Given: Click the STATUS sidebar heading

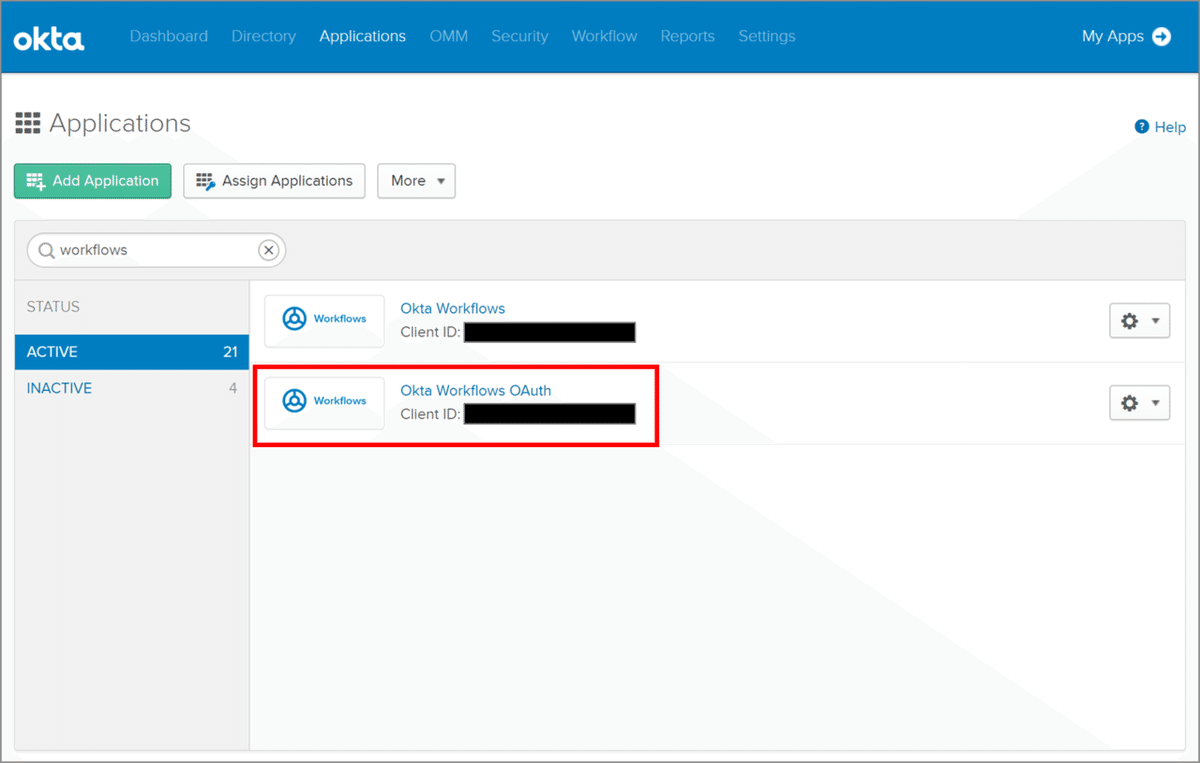Looking at the screenshot, I should pos(53,307).
